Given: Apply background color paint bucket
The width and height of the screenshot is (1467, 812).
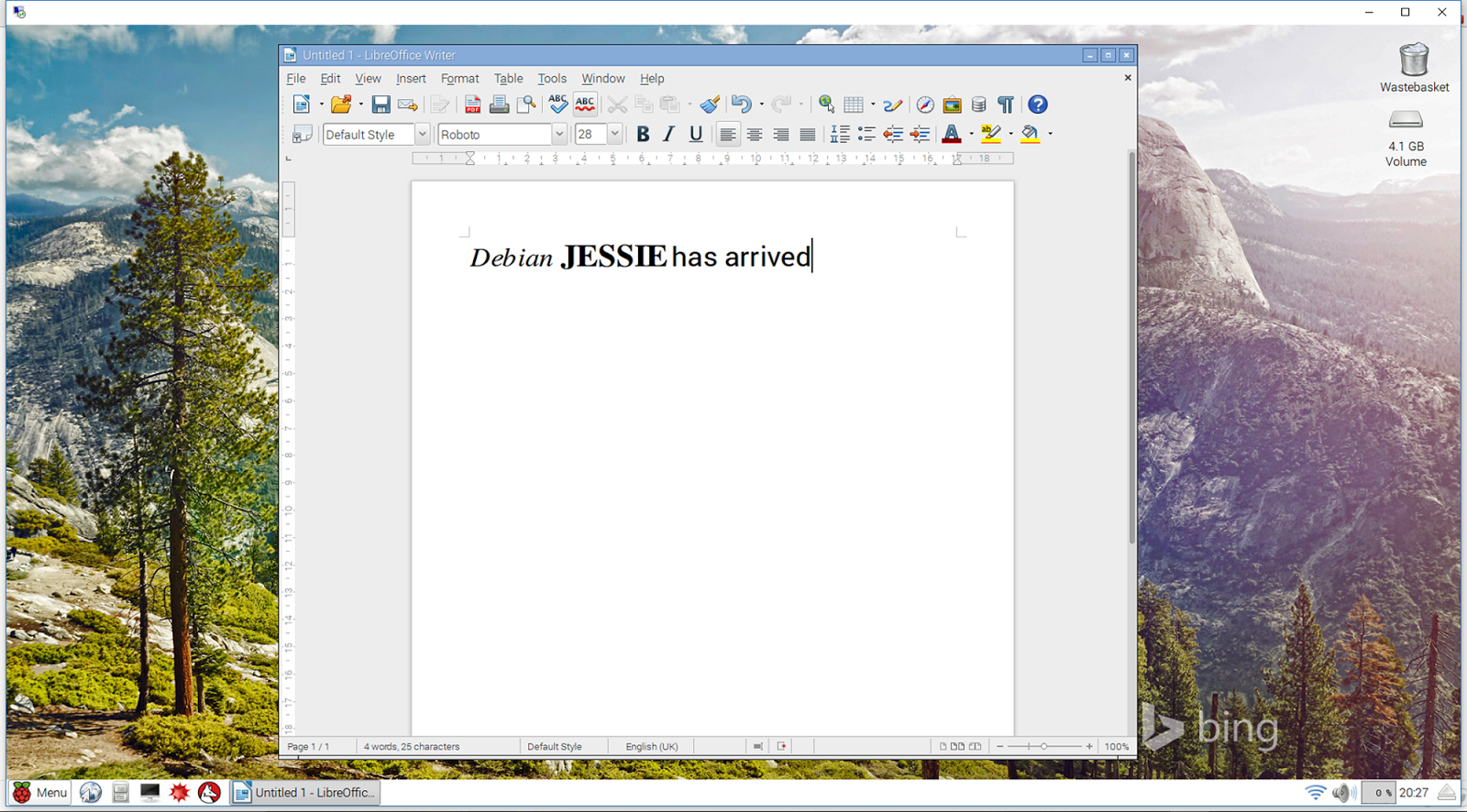Looking at the screenshot, I should pyautogui.click(x=1031, y=134).
